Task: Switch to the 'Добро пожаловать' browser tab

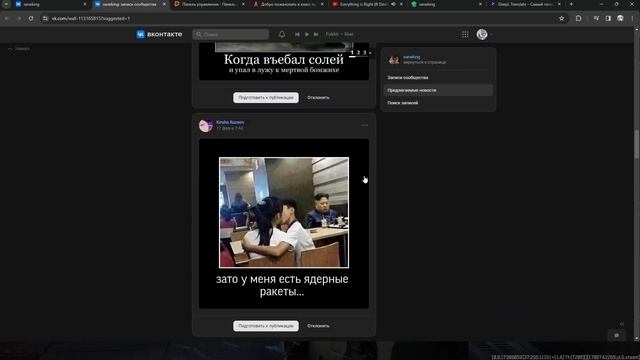Action: (x=288, y=4)
